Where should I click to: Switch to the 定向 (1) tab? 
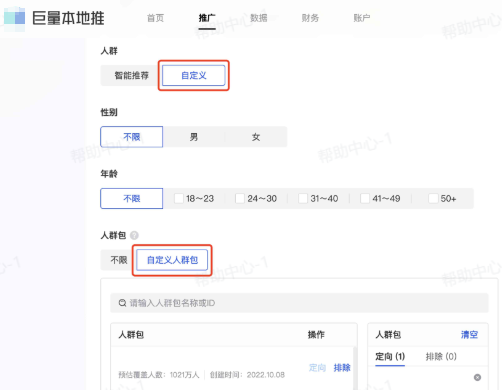point(390,356)
